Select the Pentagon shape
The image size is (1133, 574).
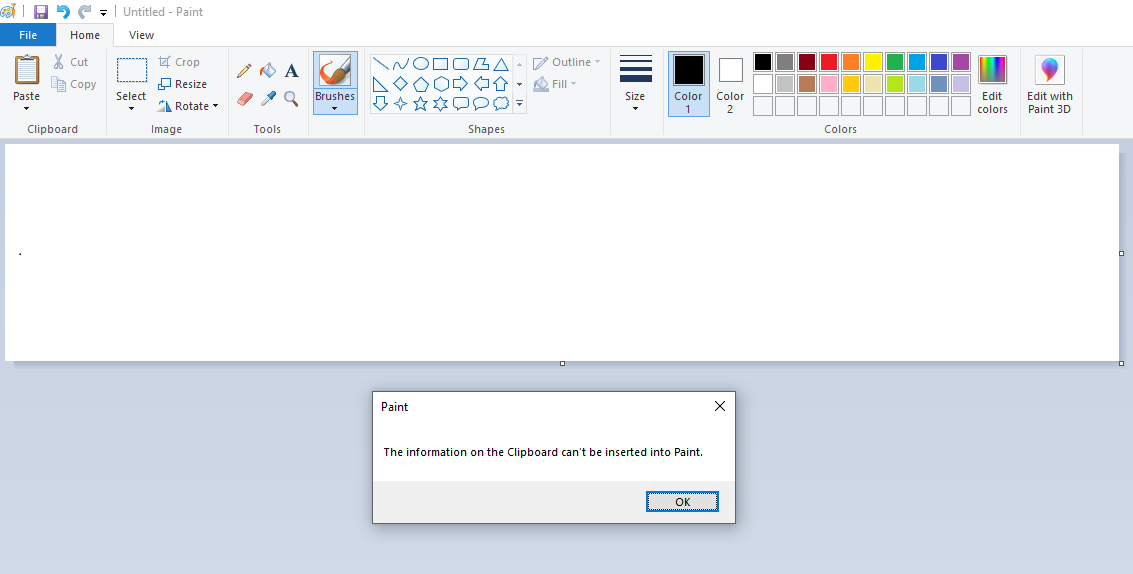click(x=421, y=84)
